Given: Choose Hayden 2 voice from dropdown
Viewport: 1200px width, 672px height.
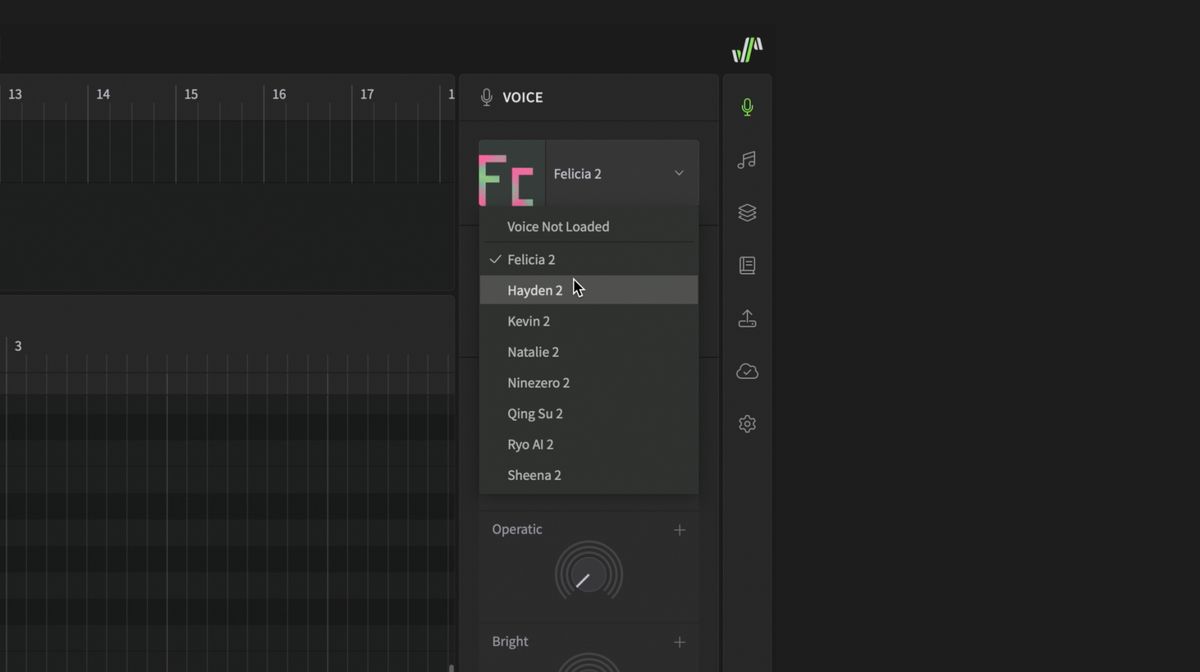Looking at the screenshot, I should 589,290.
